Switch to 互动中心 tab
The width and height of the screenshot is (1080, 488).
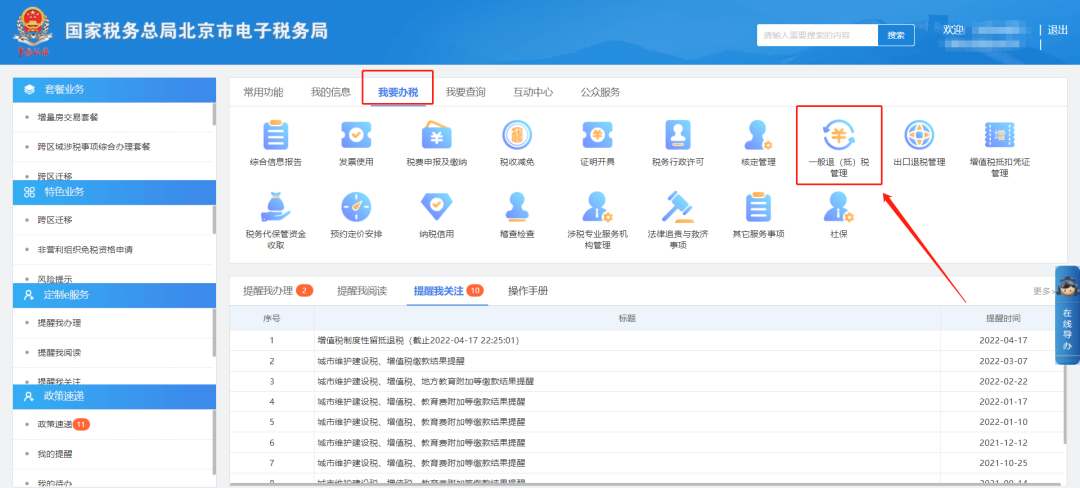[532, 92]
